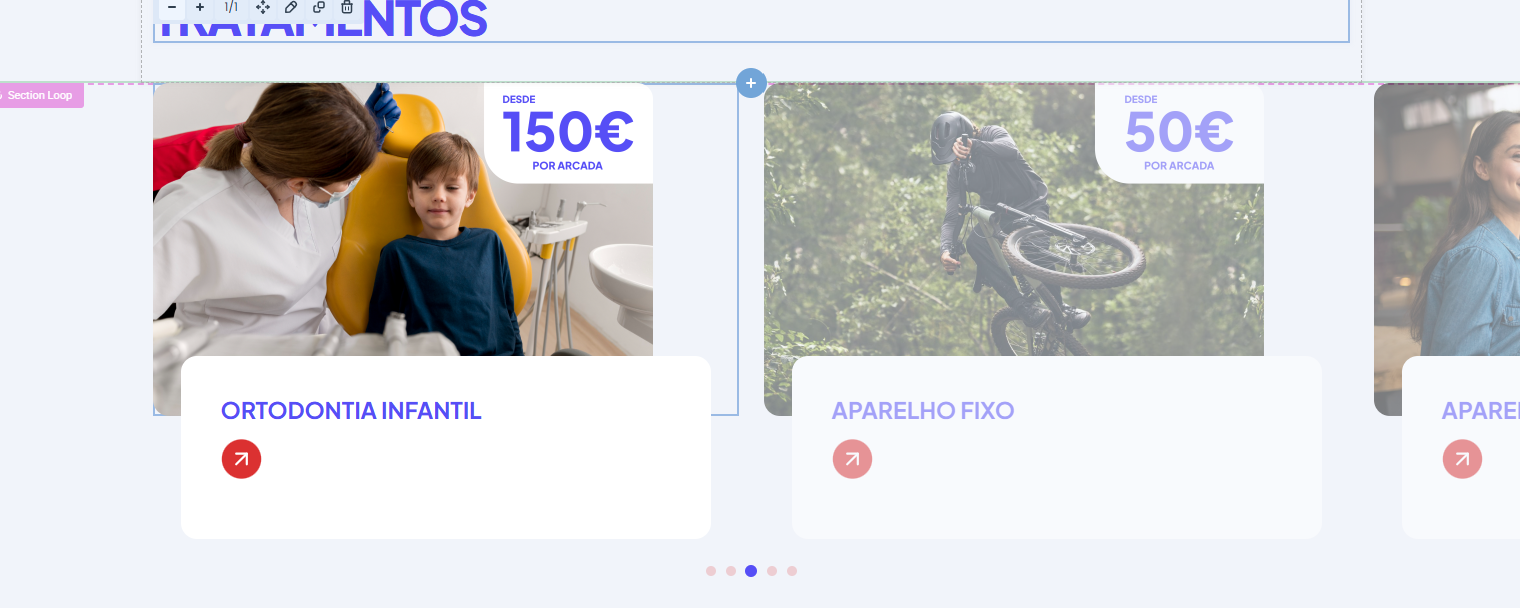Go to first carousel pagination dot
This screenshot has width=1520, height=608.
pos(711,571)
